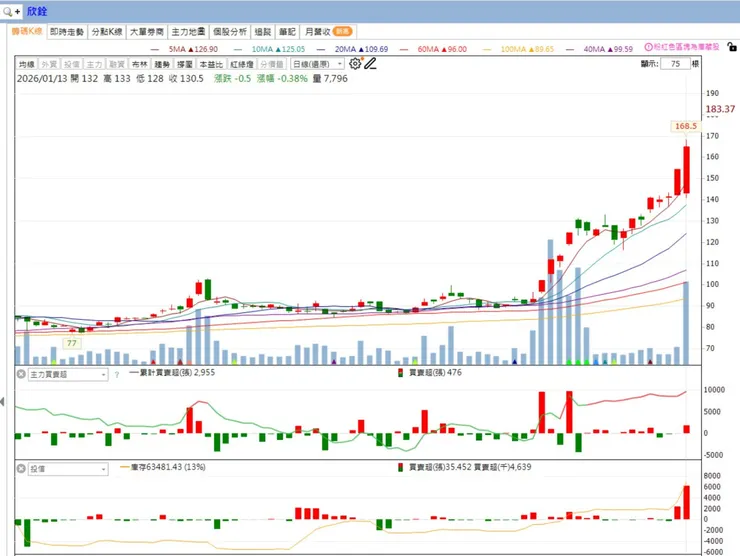Click the latest volume bar at chart right

point(686,323)
